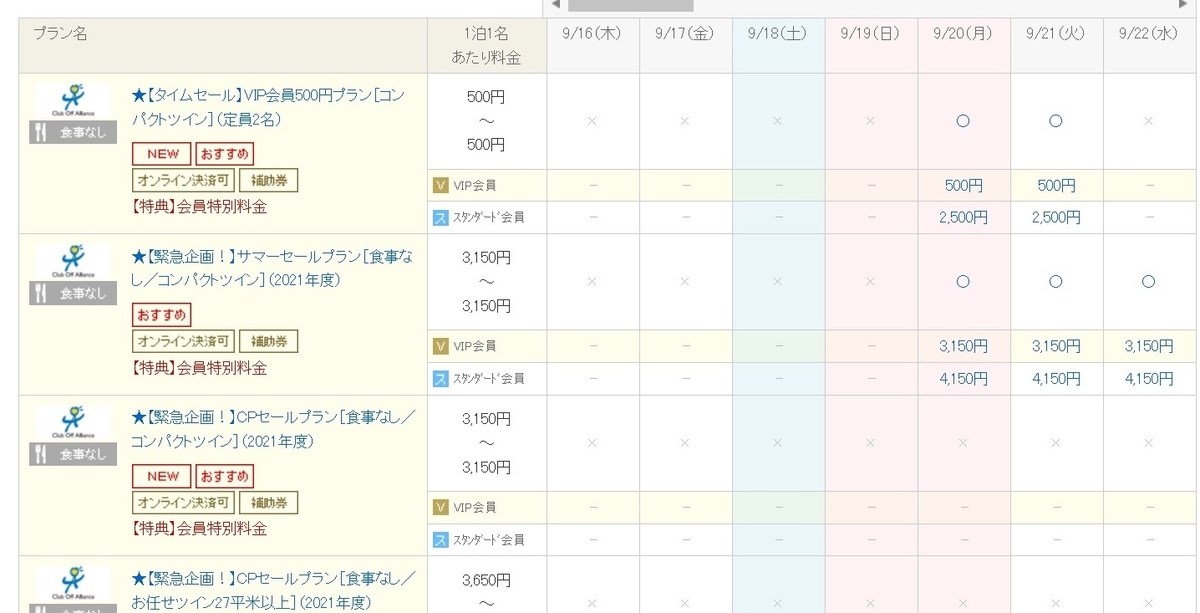This screenshot has height=613, width=1200.
Task: Click the horizontal scrollbar thumb above the calendar
Action: point(632,5)
